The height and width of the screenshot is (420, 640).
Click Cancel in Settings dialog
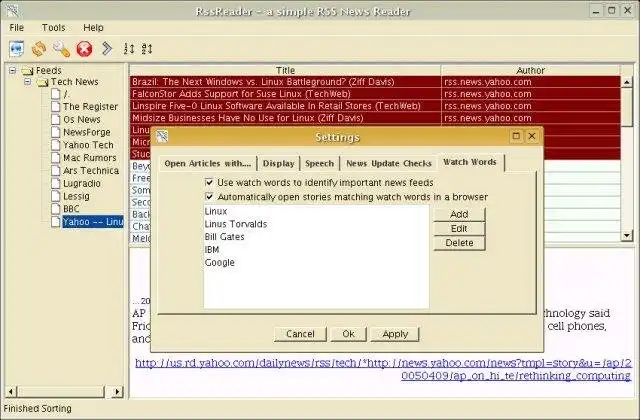[x=300, y=334]
